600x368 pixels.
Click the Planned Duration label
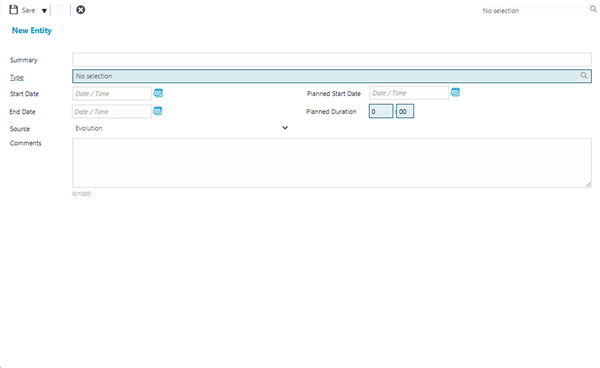pyautogui.click(x=331, y=112)
